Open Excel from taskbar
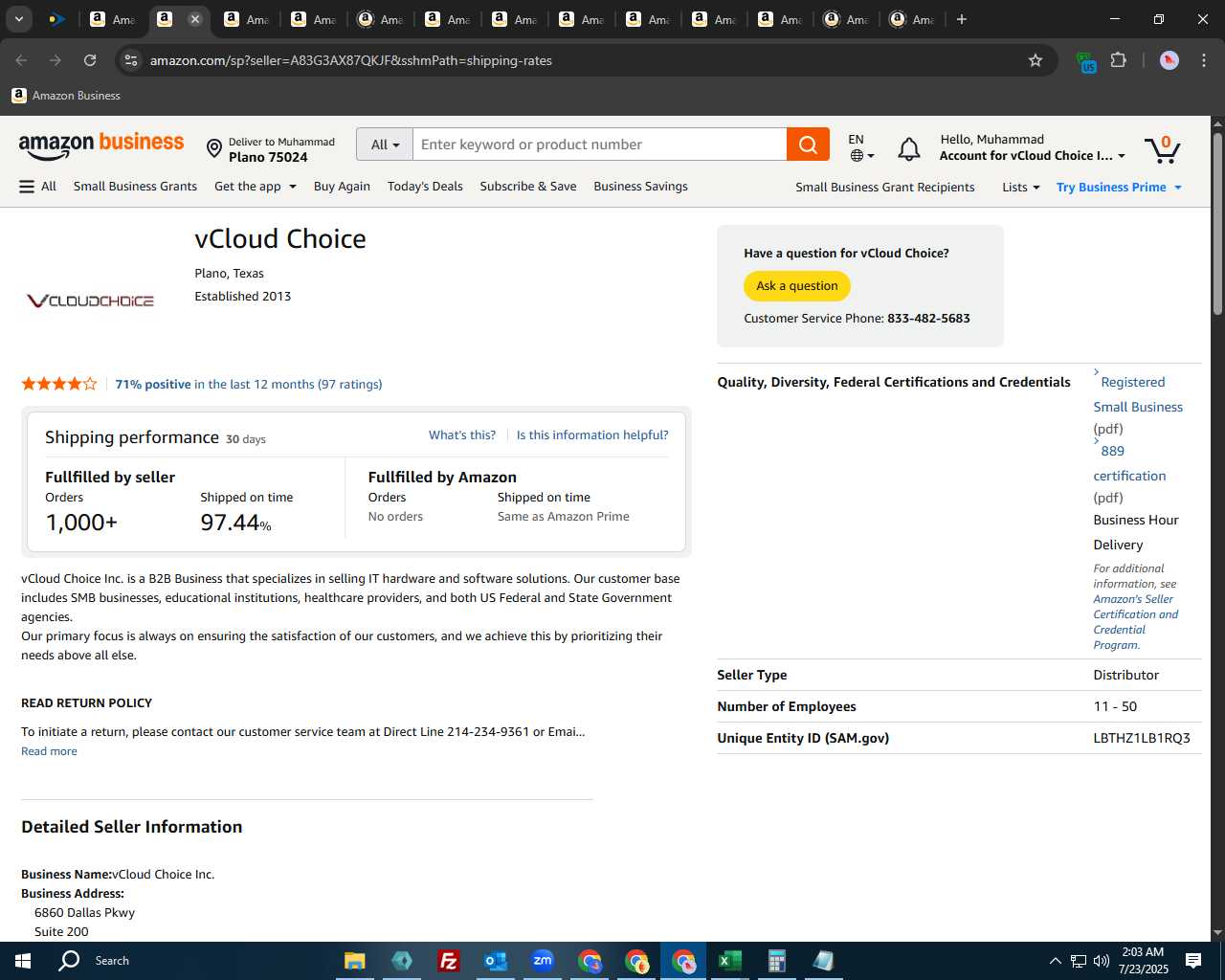Viewport: 1225px width, 980px height. (729, 961)
